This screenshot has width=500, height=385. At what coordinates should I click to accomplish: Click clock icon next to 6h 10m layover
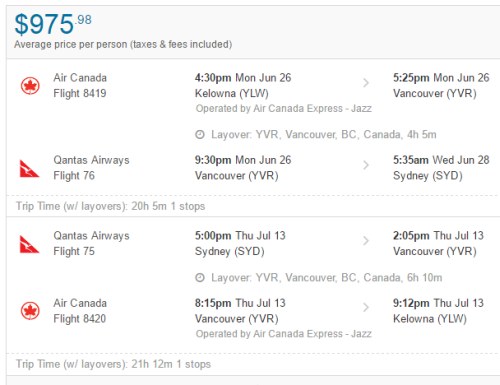(x=200, y=278)
